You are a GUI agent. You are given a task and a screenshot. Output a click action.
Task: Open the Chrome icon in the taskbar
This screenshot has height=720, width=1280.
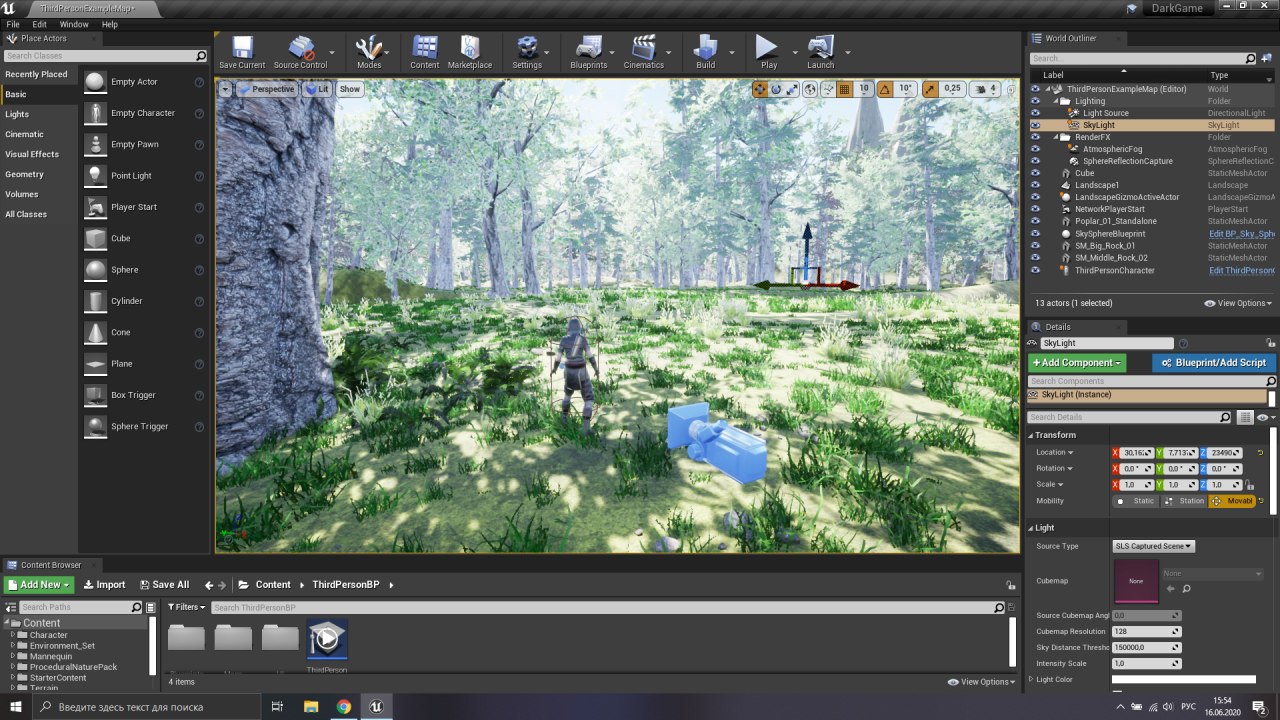(x=343, y=706)
